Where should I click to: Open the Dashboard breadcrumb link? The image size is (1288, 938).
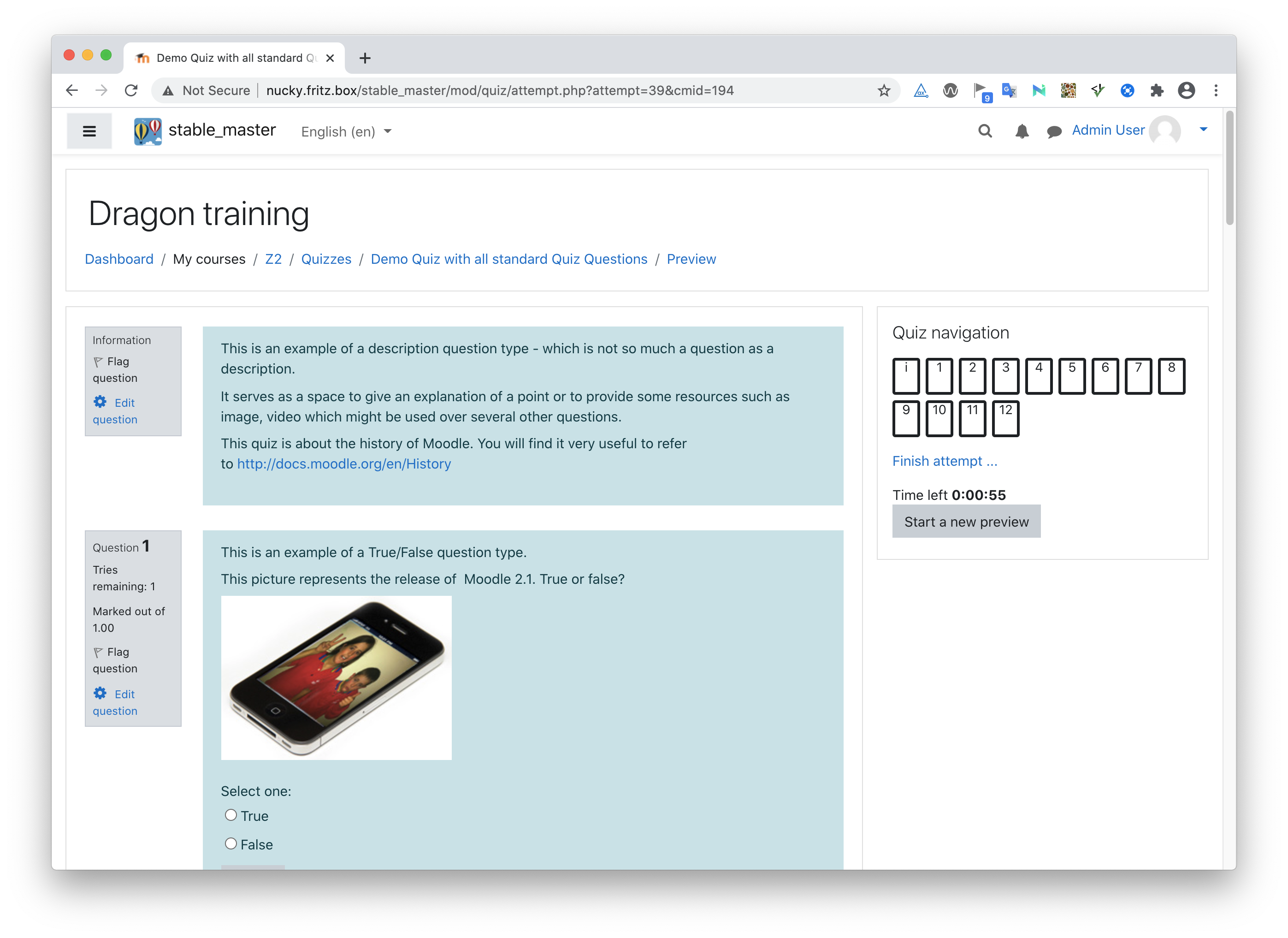pos(119,259)
